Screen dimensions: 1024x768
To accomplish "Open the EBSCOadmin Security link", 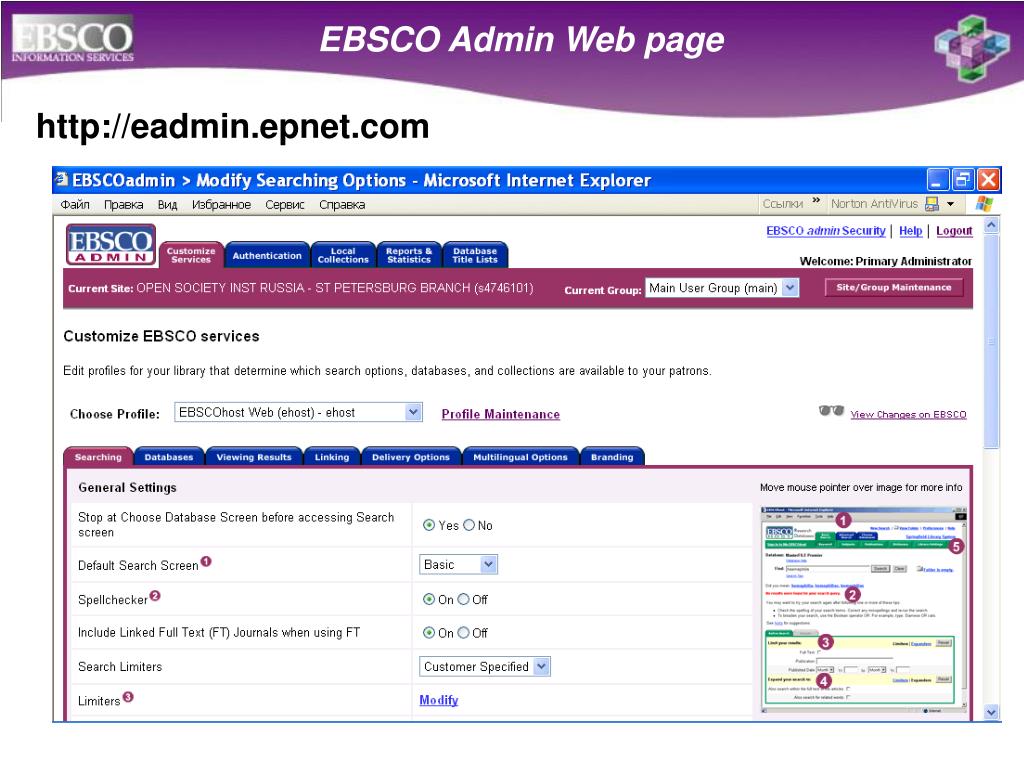I will [x=825, y=231].
